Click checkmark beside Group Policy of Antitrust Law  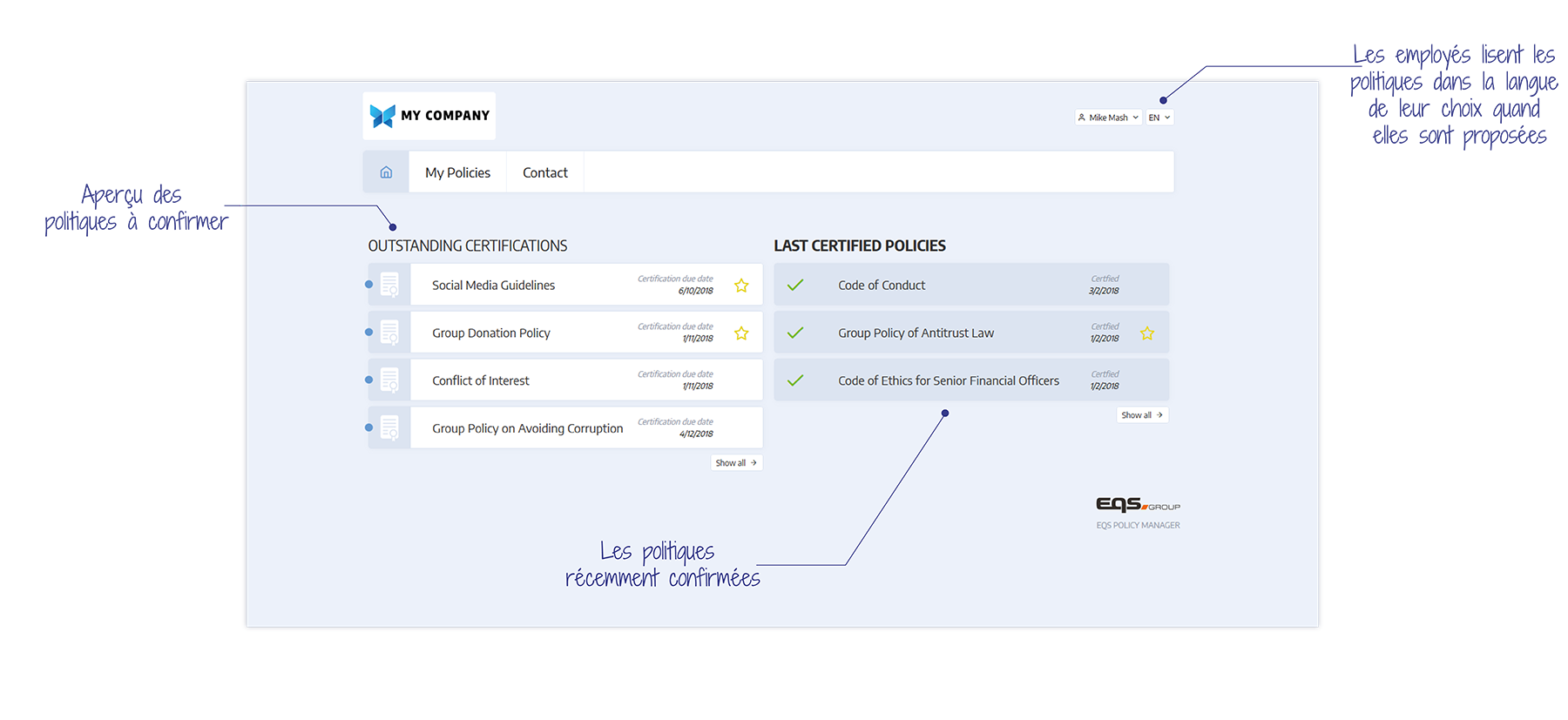(795, 333)
